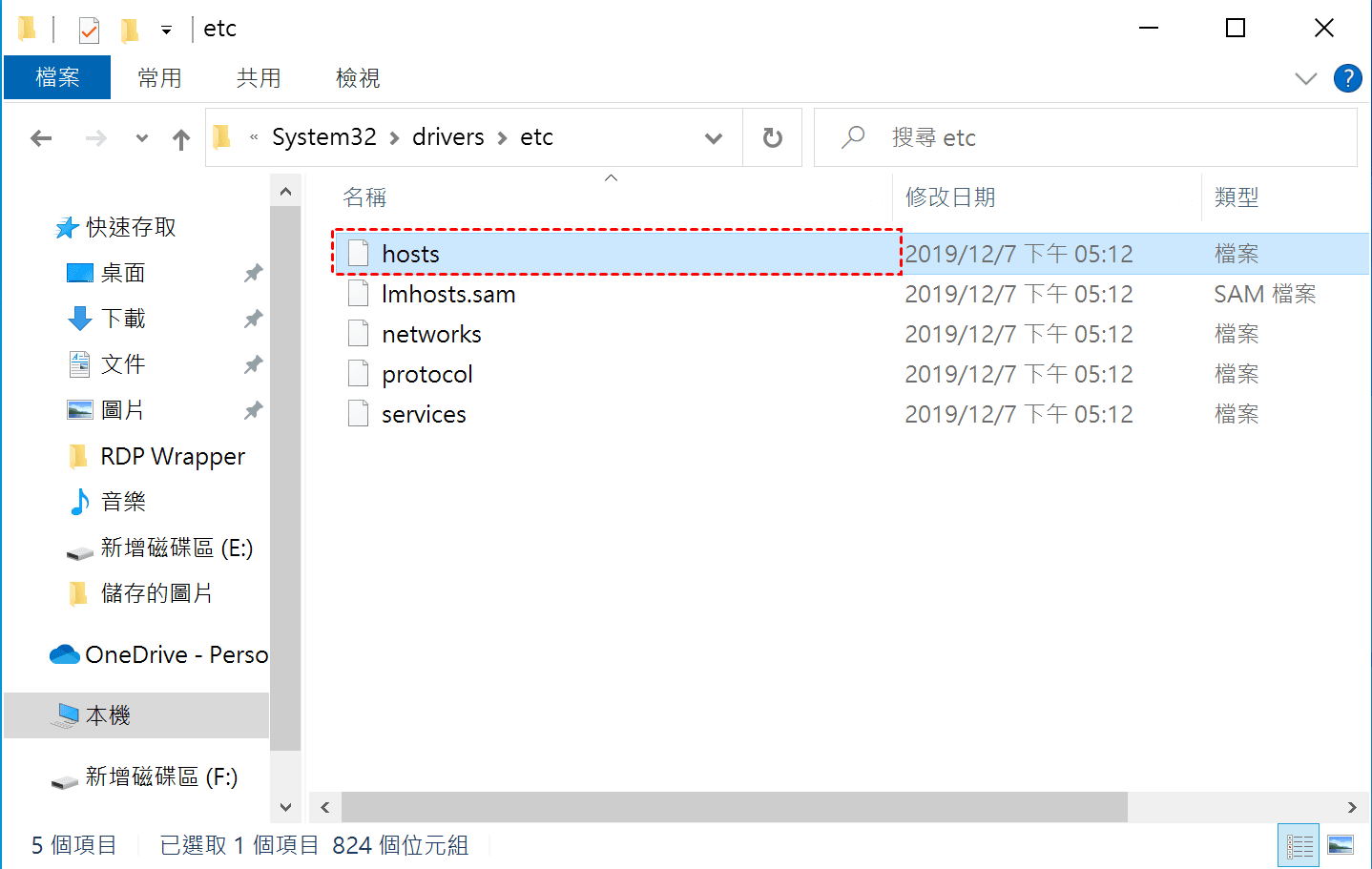This screenshot has height=869, width=1372.
Task: Click the New Folder quick access icon
Action: pos(130,30)
